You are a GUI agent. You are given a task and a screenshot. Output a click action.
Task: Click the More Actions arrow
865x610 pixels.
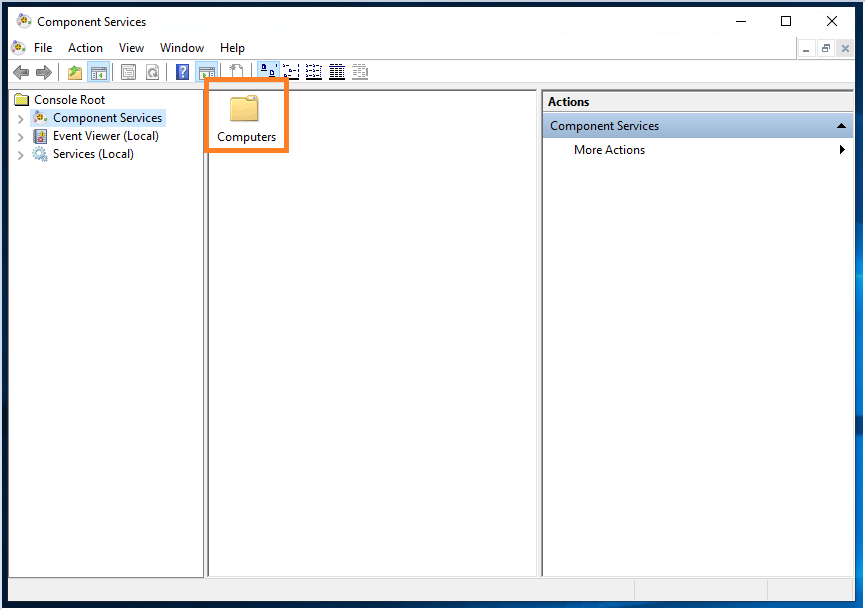tap(842, 149)
